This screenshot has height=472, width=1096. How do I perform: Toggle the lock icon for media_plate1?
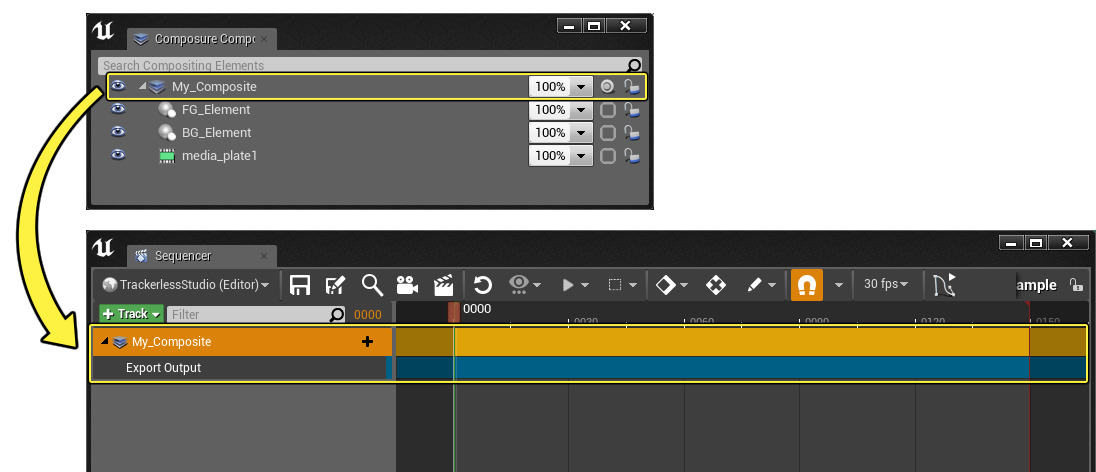click(x=631, y=156)
